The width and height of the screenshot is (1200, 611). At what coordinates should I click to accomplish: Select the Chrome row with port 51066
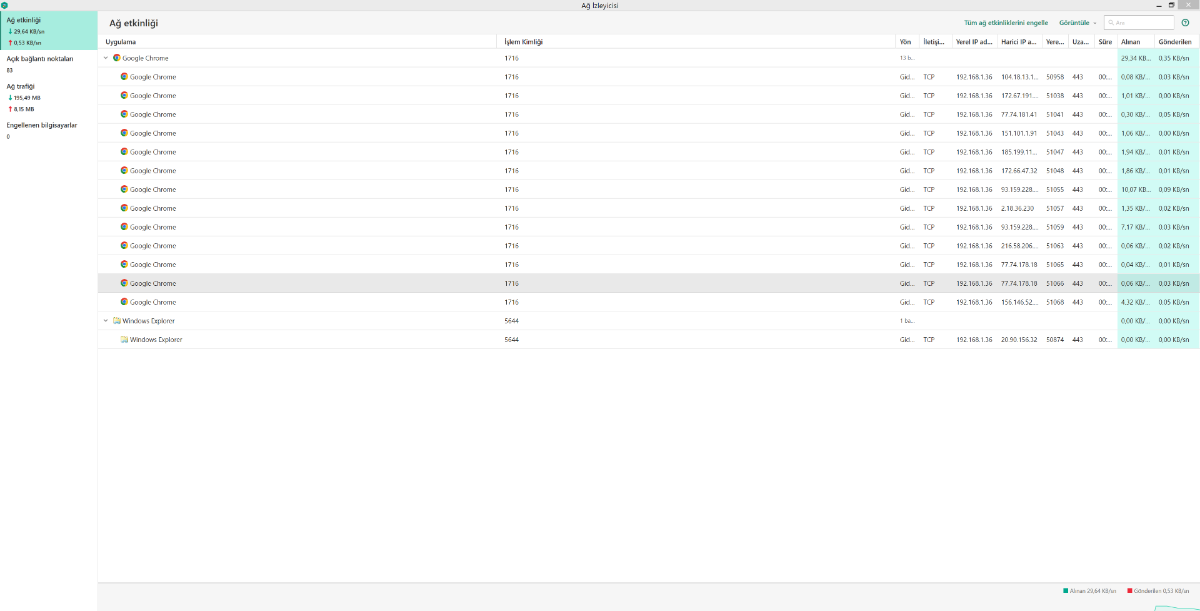[648, 283]
